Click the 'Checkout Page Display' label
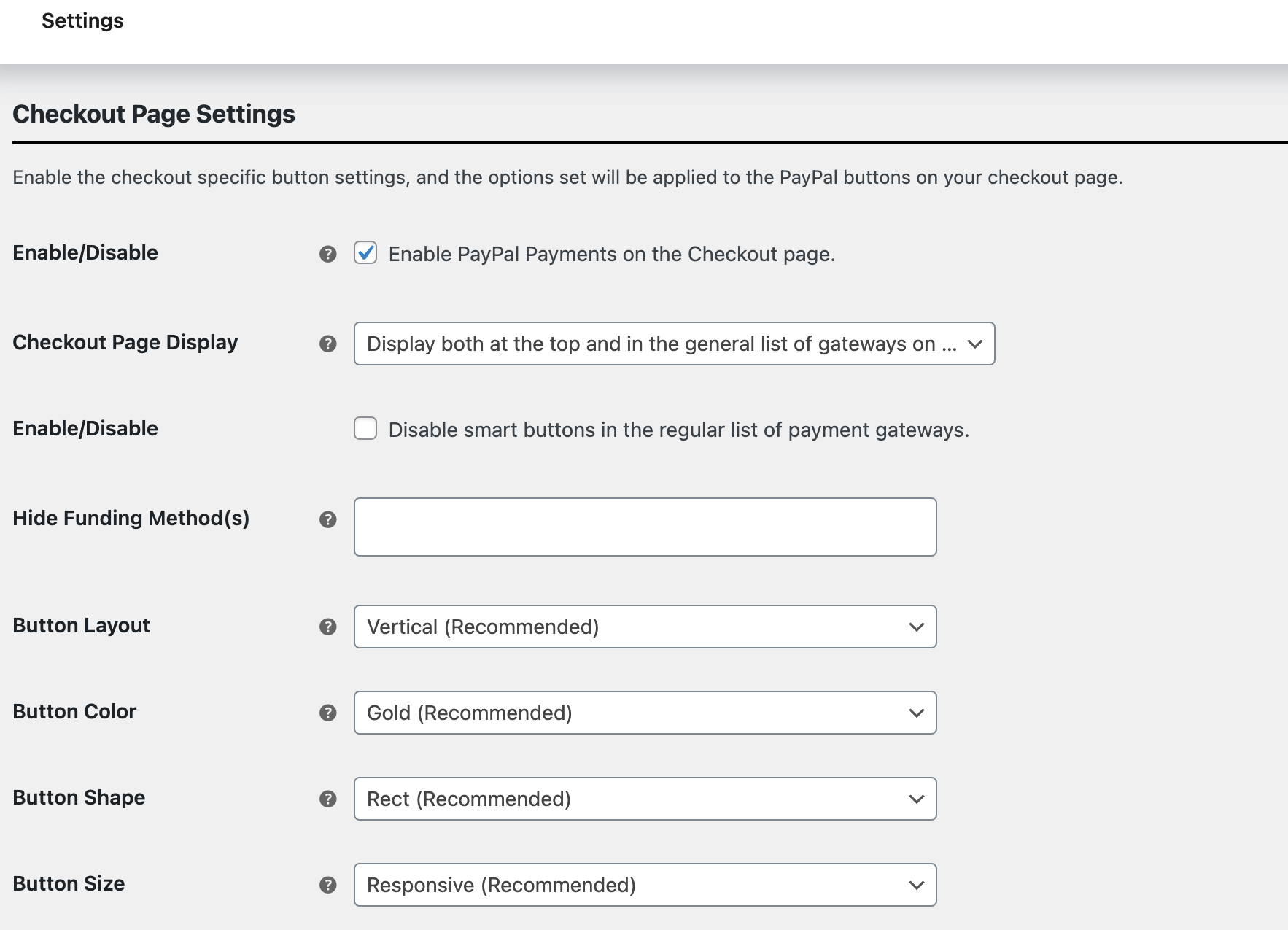The image size is (1288, 930). (125, 343)
